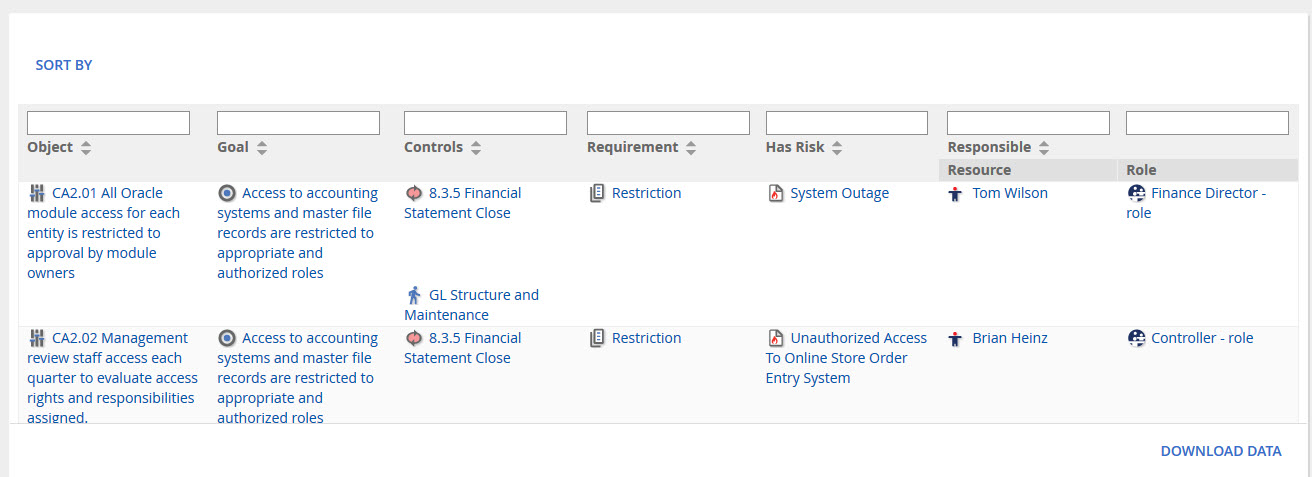Sort by the Has Risk column arrows

[837, 148]
